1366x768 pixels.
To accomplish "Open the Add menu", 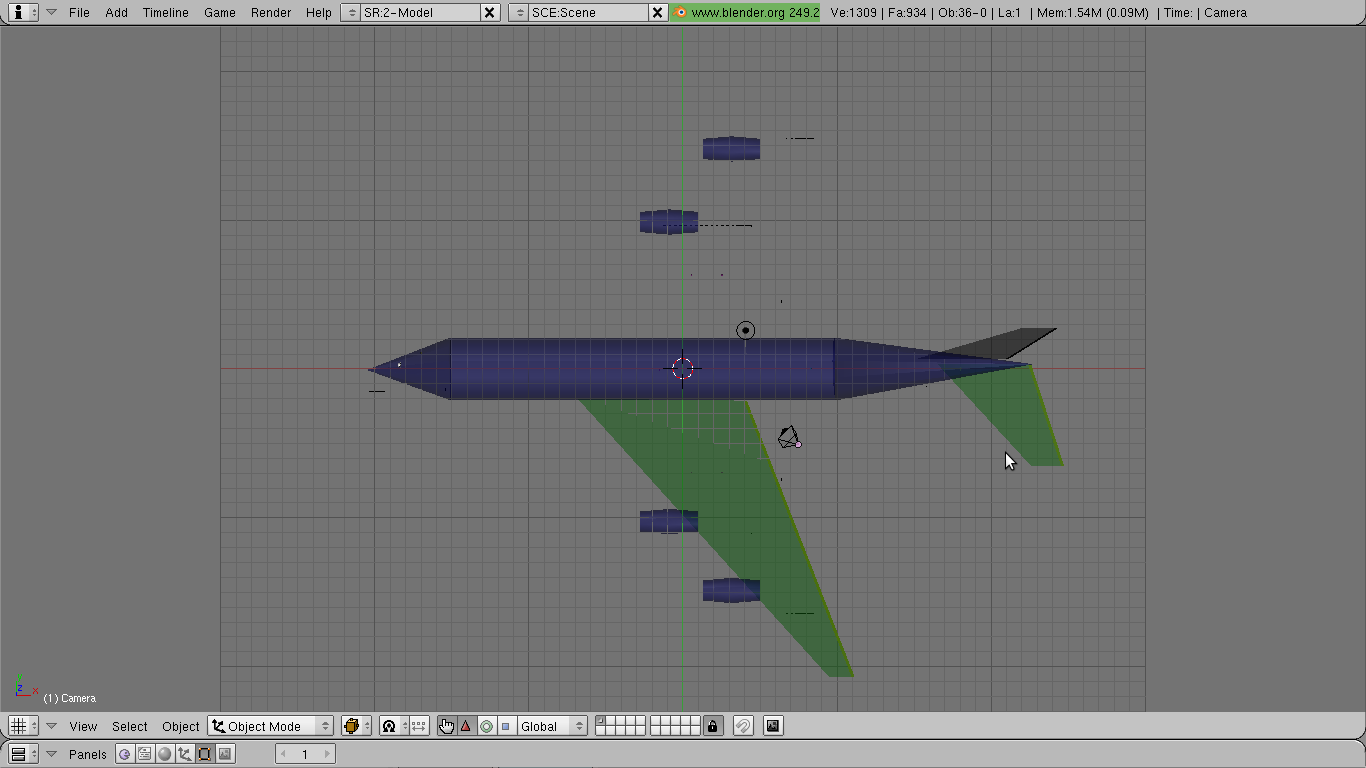I will click(117, 12).
